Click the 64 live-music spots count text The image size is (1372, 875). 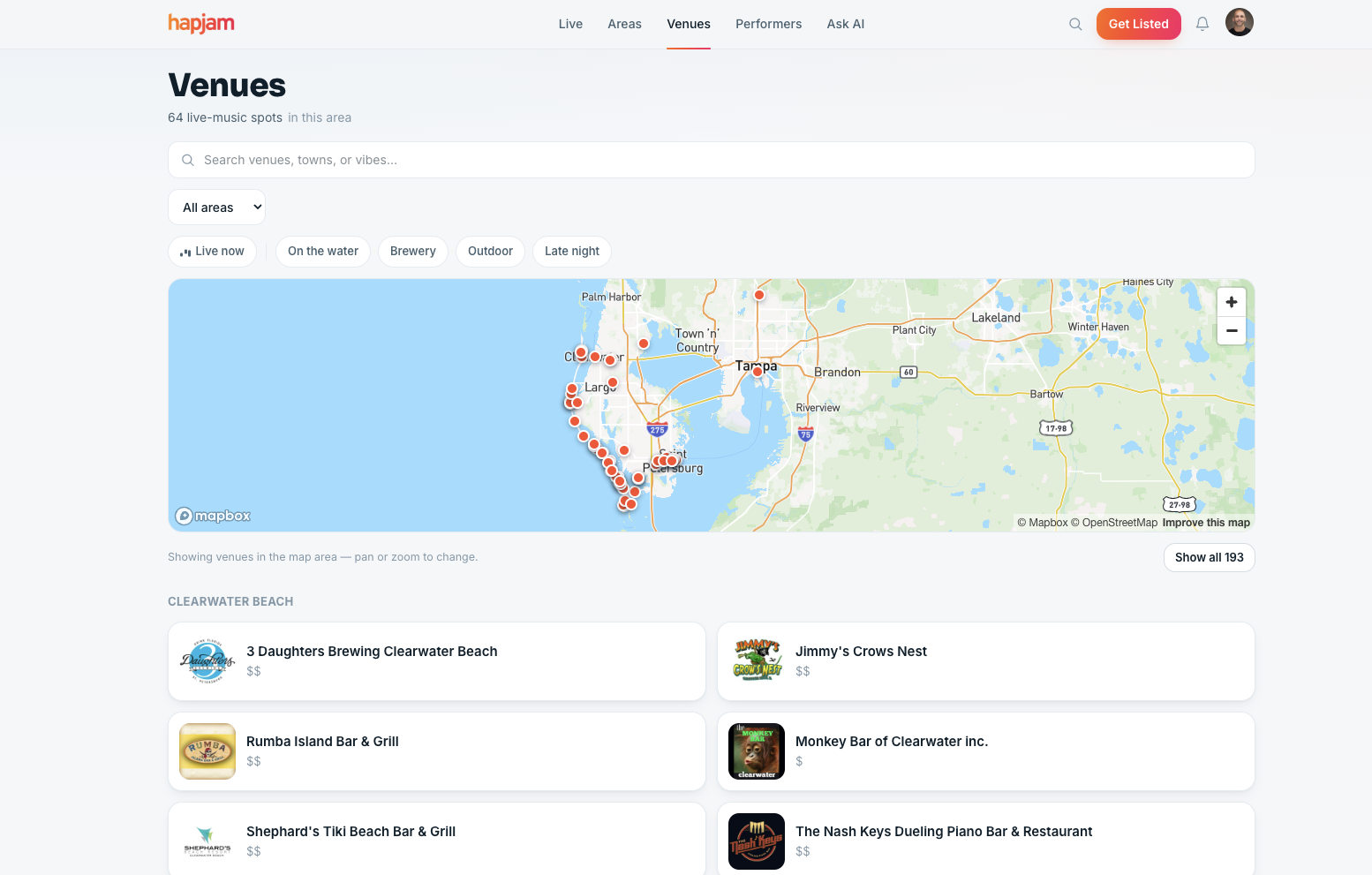point(225,117)
